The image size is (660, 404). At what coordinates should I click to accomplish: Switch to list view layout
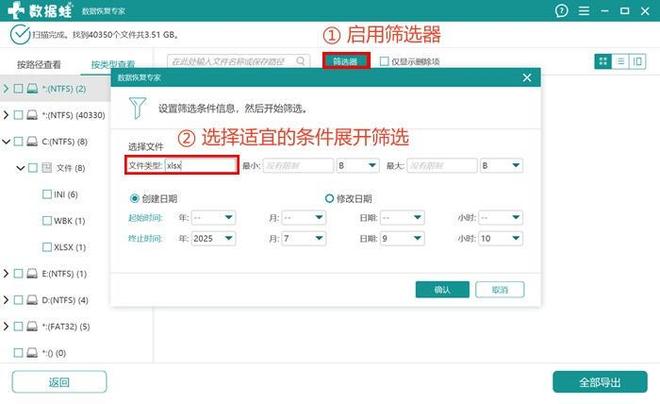(620, 61)
